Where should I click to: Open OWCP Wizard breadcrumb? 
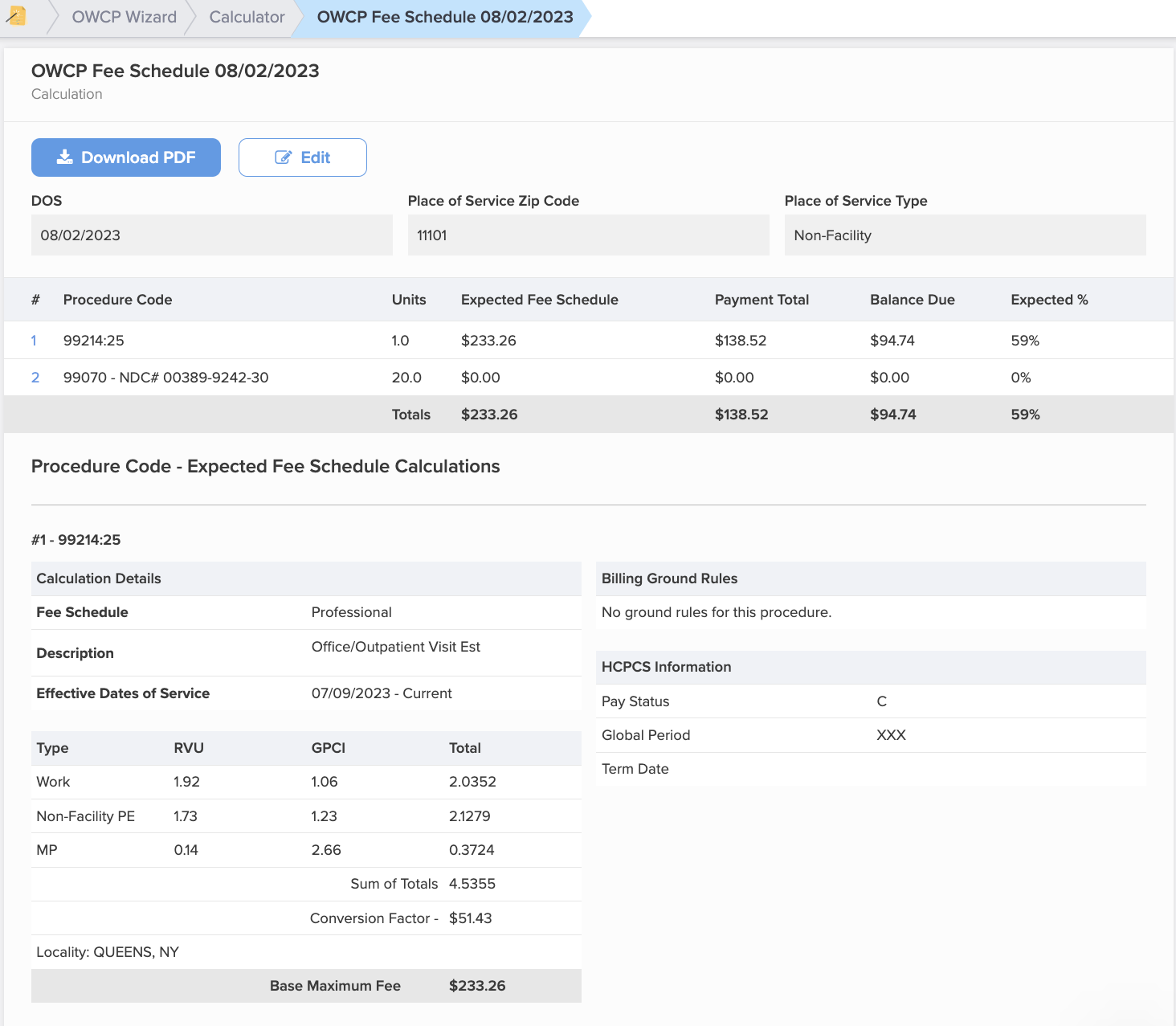pos(124,18)
